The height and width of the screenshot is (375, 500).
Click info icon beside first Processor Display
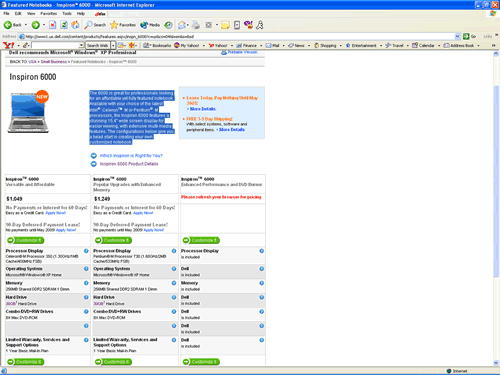point(86,251)
